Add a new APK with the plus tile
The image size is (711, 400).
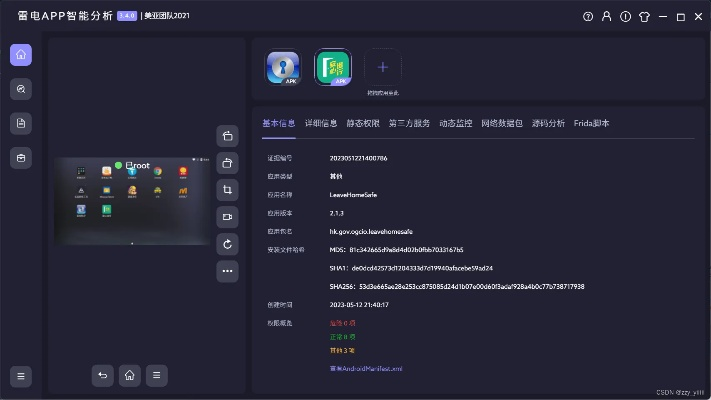(x=383, y=67)
